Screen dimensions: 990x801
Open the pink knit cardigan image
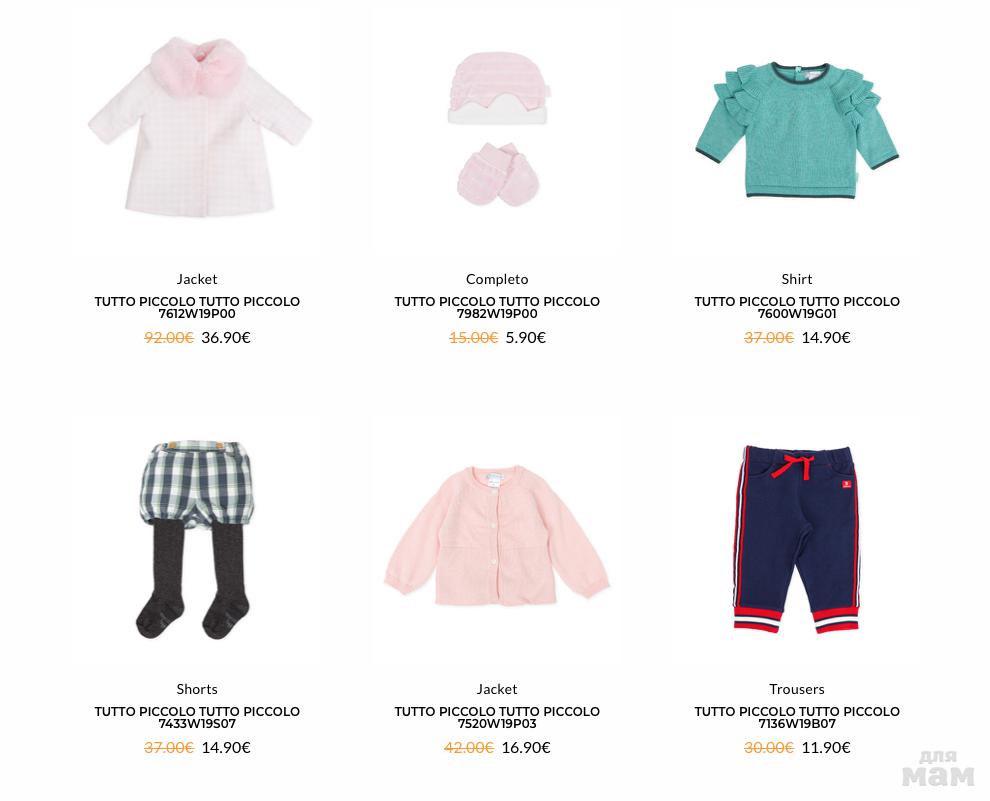click(x=497, y=536)
